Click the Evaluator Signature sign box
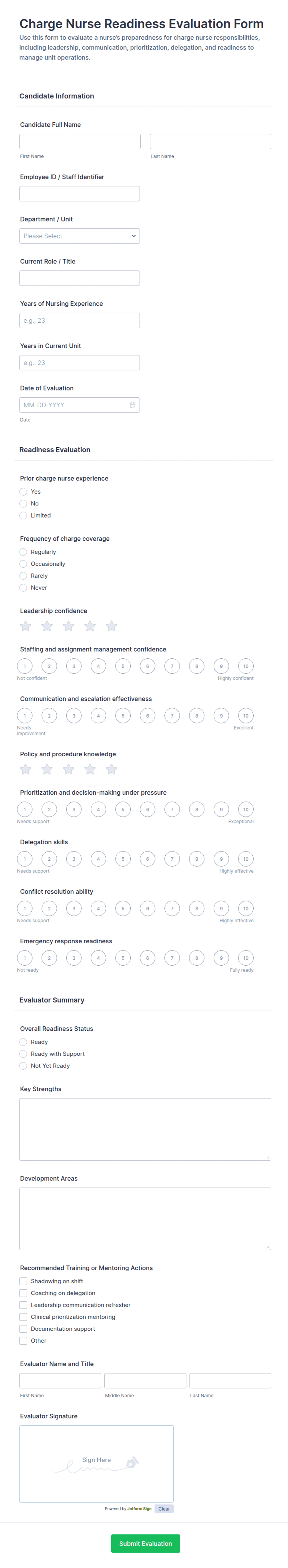The image size is (288, 1568). pyautogui.click(x=96, y=1463)
